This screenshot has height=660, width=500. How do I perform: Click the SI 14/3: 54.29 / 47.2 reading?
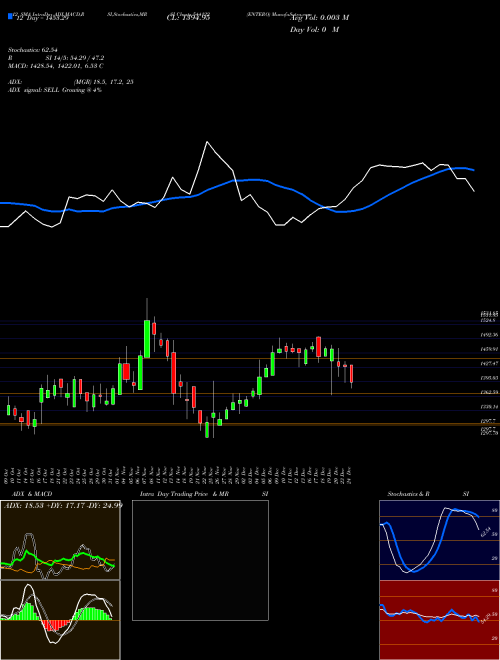[75, 58]
